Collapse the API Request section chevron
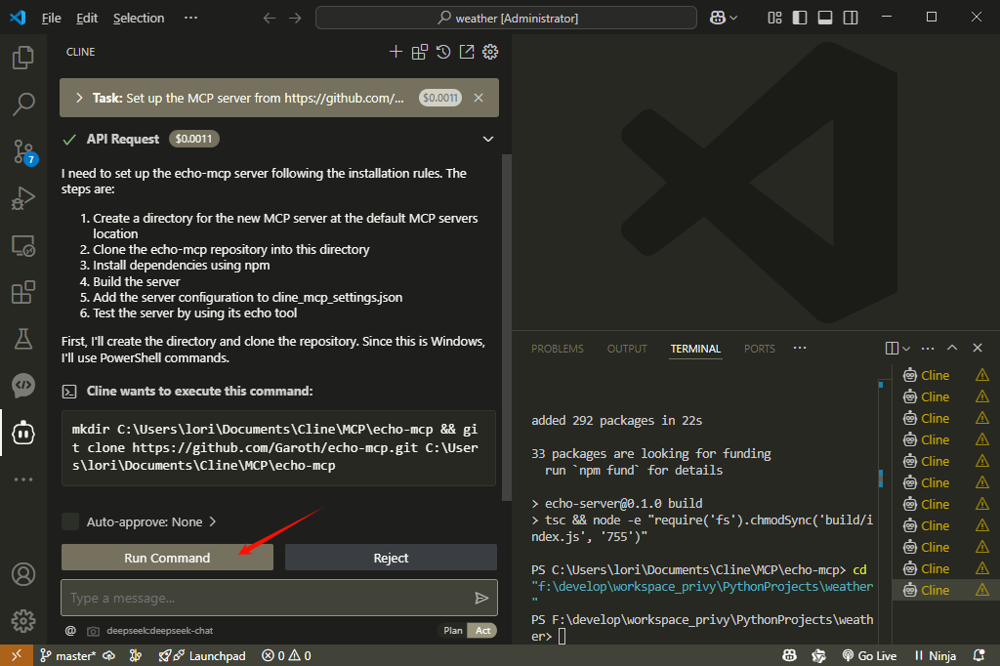This screenshot has height=666, width=1000. pos(488,139)
